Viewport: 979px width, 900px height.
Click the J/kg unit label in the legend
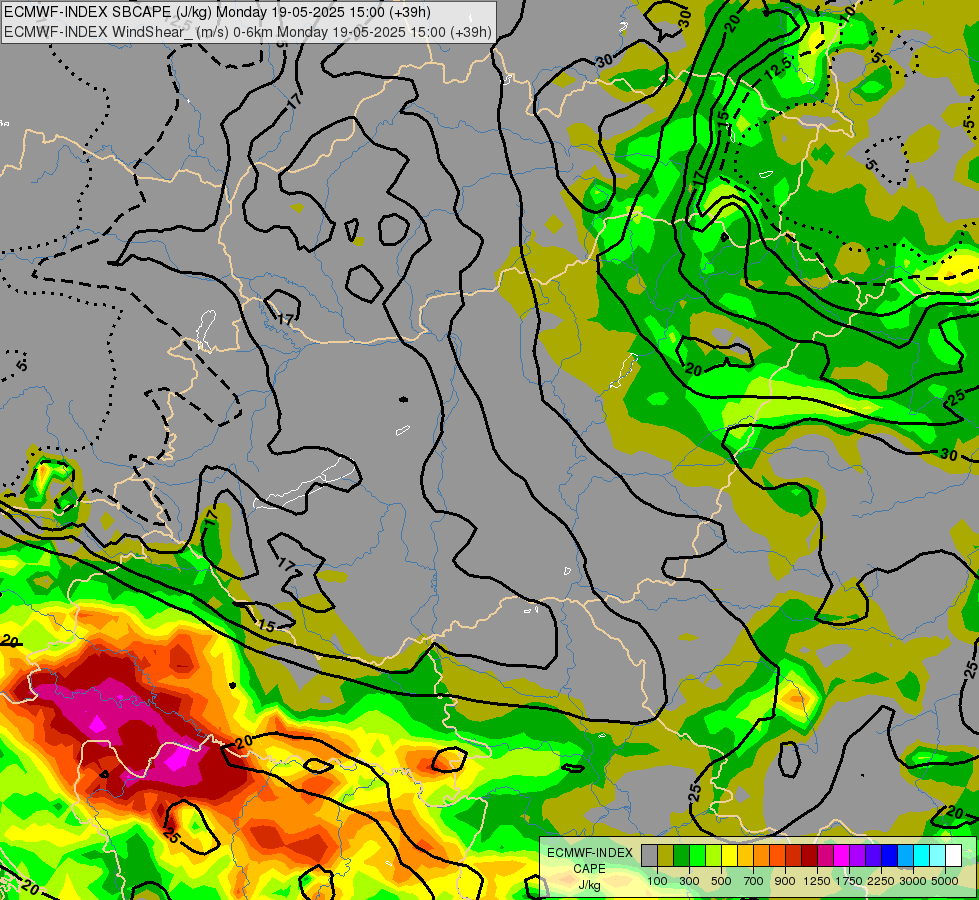(x=589, y=885)
